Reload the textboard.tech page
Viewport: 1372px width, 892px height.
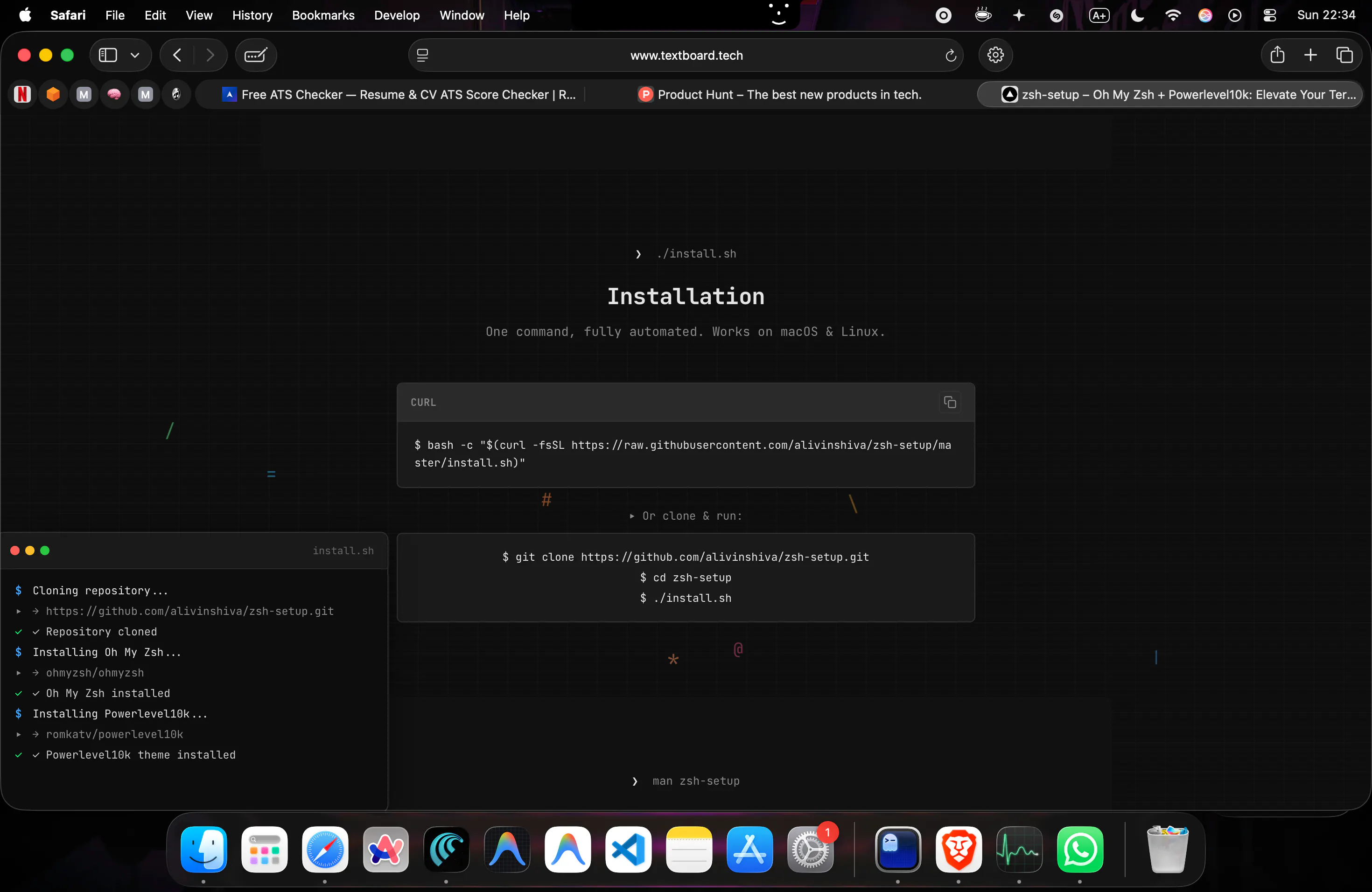[x=951, y=56]
